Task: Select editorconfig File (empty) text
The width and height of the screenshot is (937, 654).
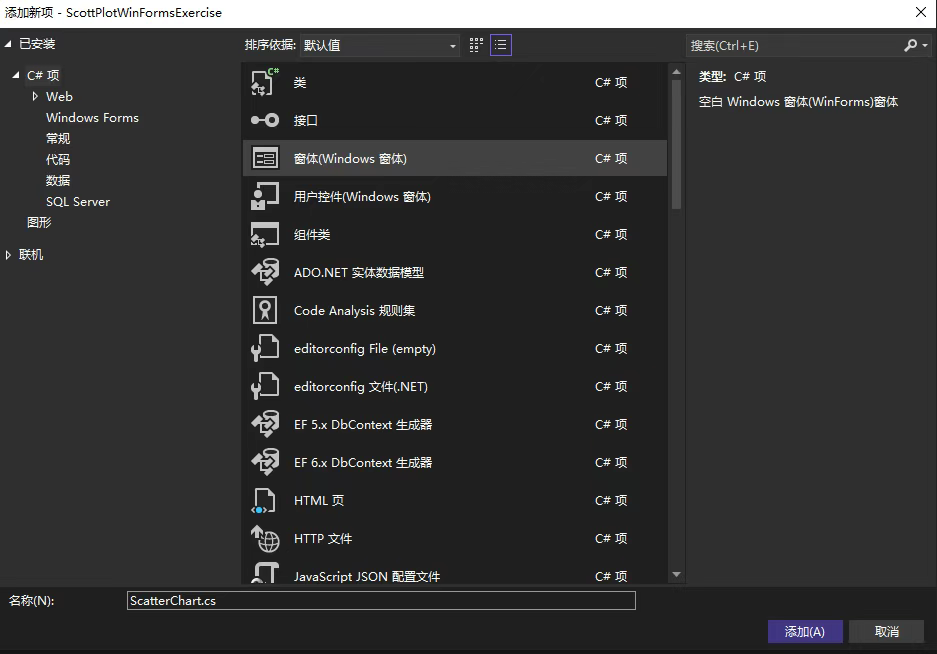Action: pos(365,349)
